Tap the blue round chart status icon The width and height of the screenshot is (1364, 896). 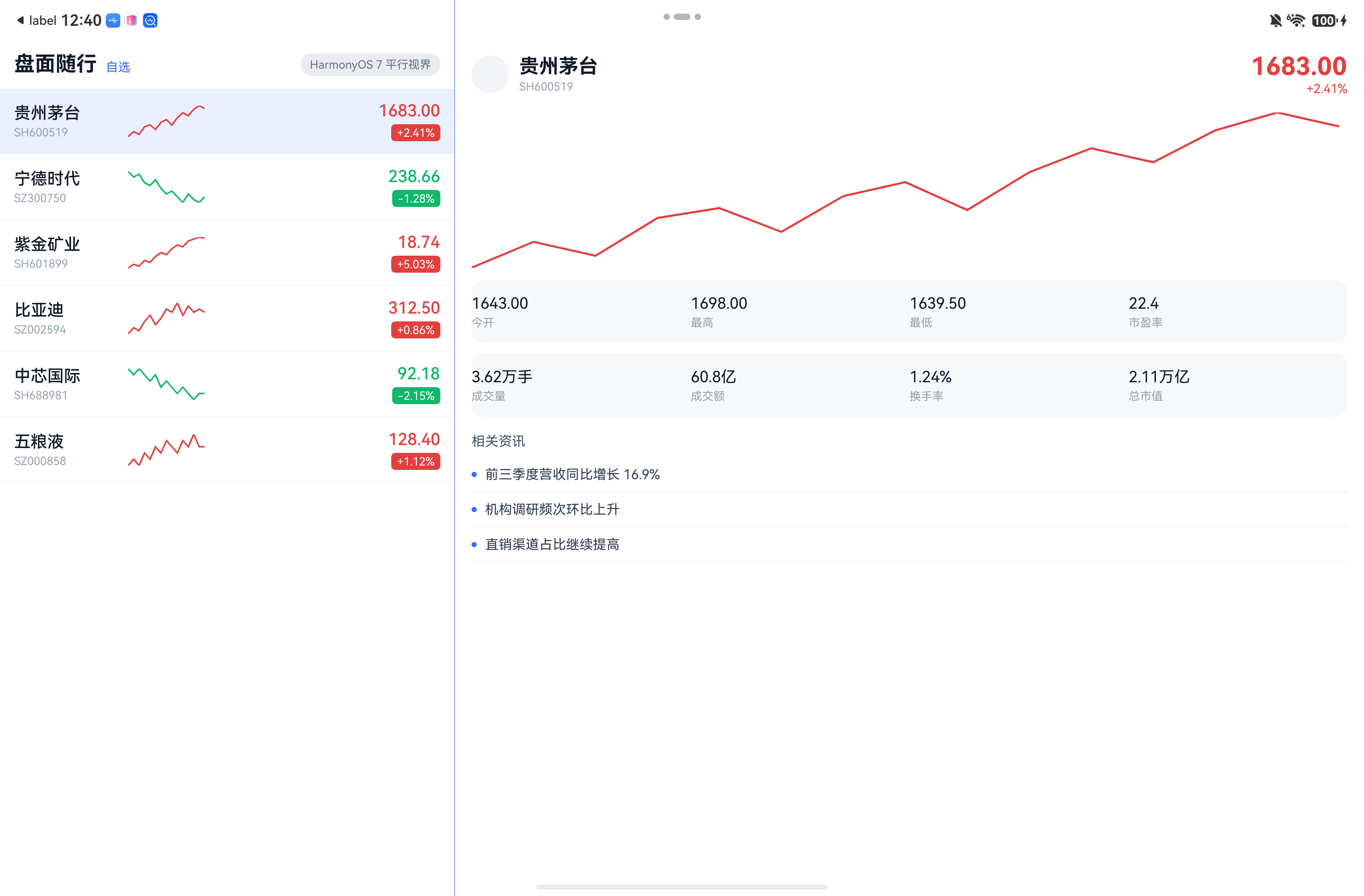150,20
